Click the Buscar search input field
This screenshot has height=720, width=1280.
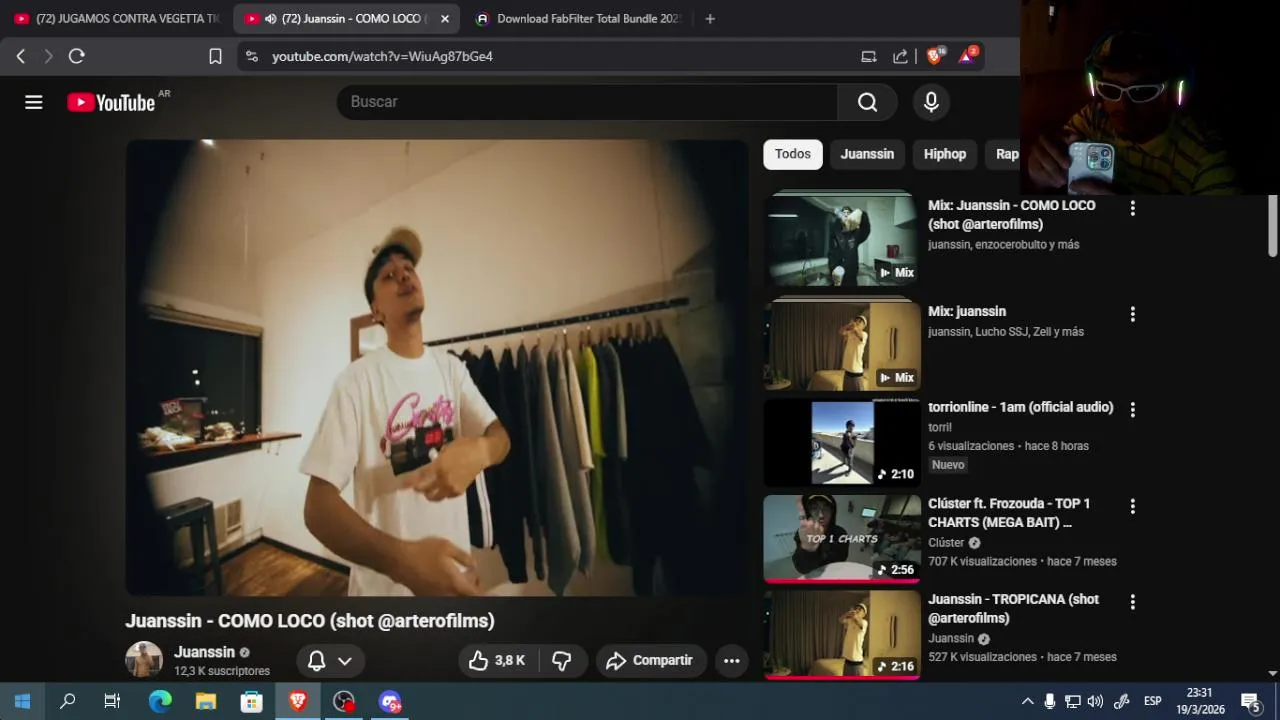click(x=587, y=102)
